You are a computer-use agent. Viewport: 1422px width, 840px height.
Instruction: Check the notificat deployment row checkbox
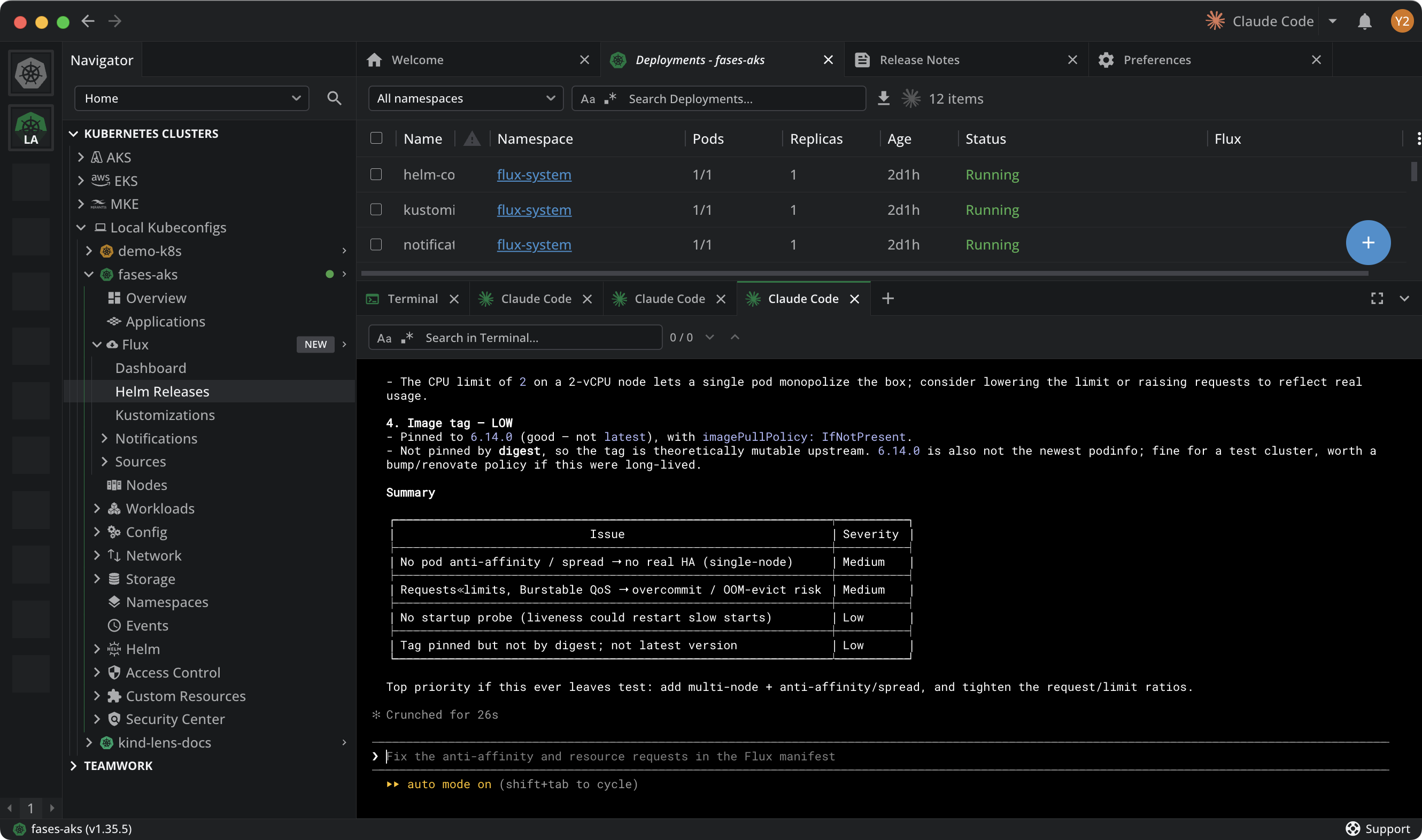click(x=376, y=245)
